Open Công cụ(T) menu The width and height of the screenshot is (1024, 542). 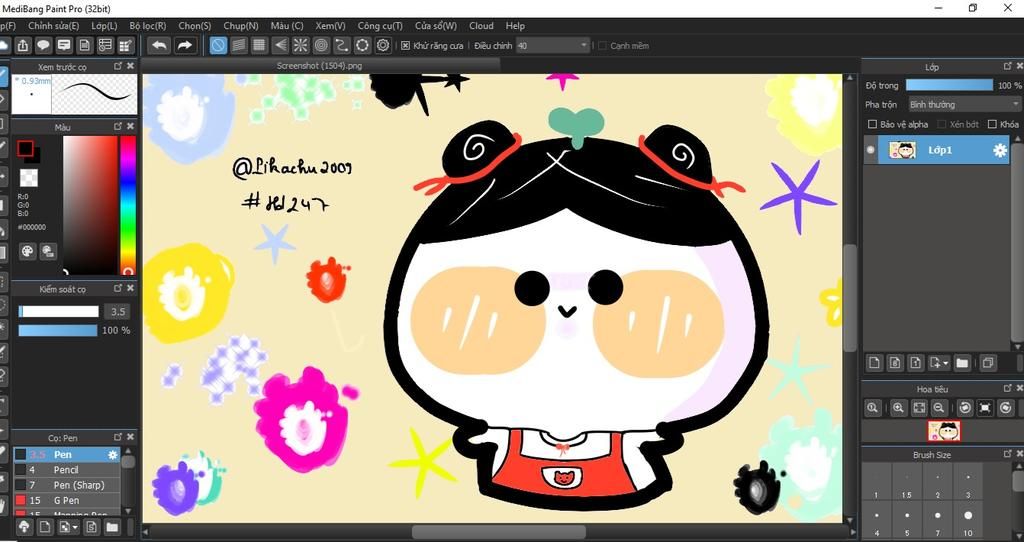(x=380, y=26)
